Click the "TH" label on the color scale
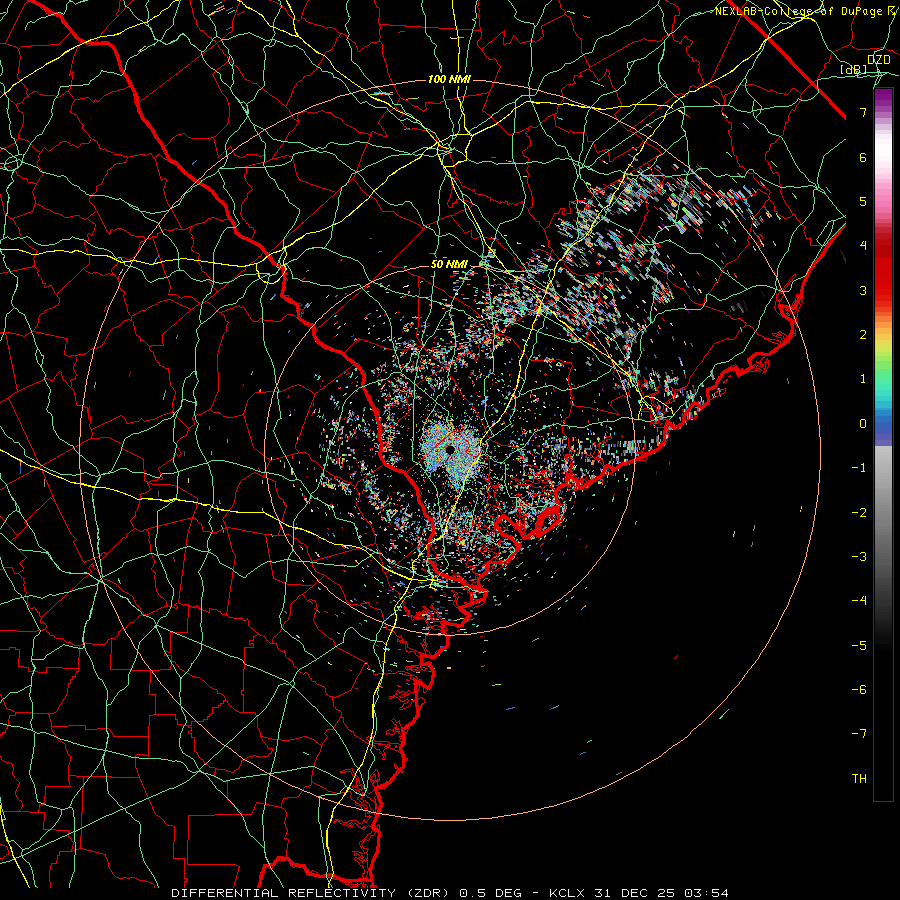The width and height of the screenshot is (900, 900). 859,778
